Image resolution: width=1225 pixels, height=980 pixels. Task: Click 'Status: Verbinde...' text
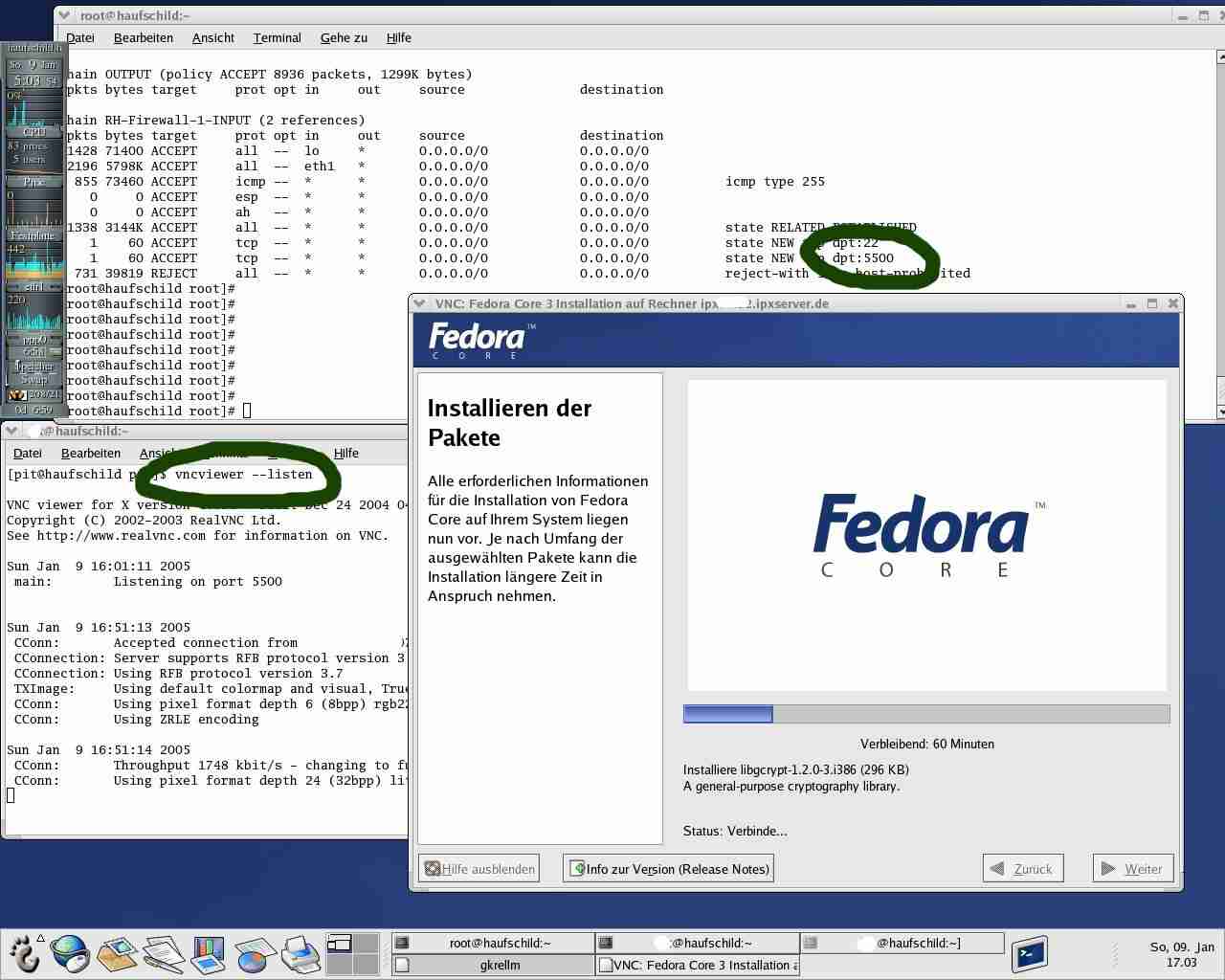tap(735, 831)
